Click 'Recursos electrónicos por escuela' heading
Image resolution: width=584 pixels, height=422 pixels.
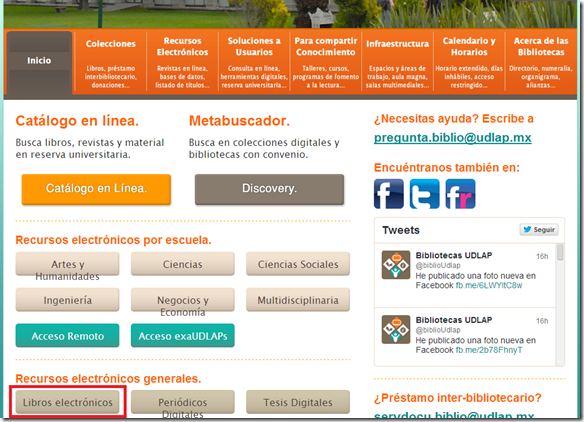113,240
